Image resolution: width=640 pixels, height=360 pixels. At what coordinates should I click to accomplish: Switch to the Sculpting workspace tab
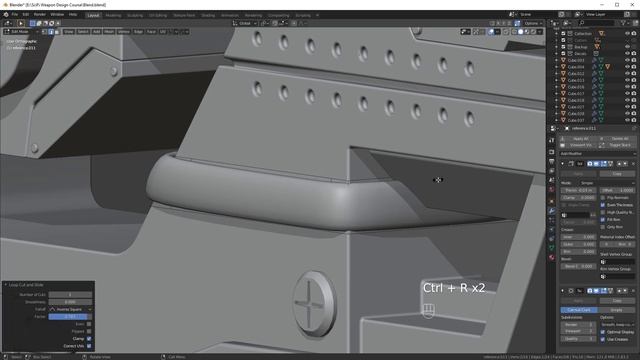(x=135, y=15)
